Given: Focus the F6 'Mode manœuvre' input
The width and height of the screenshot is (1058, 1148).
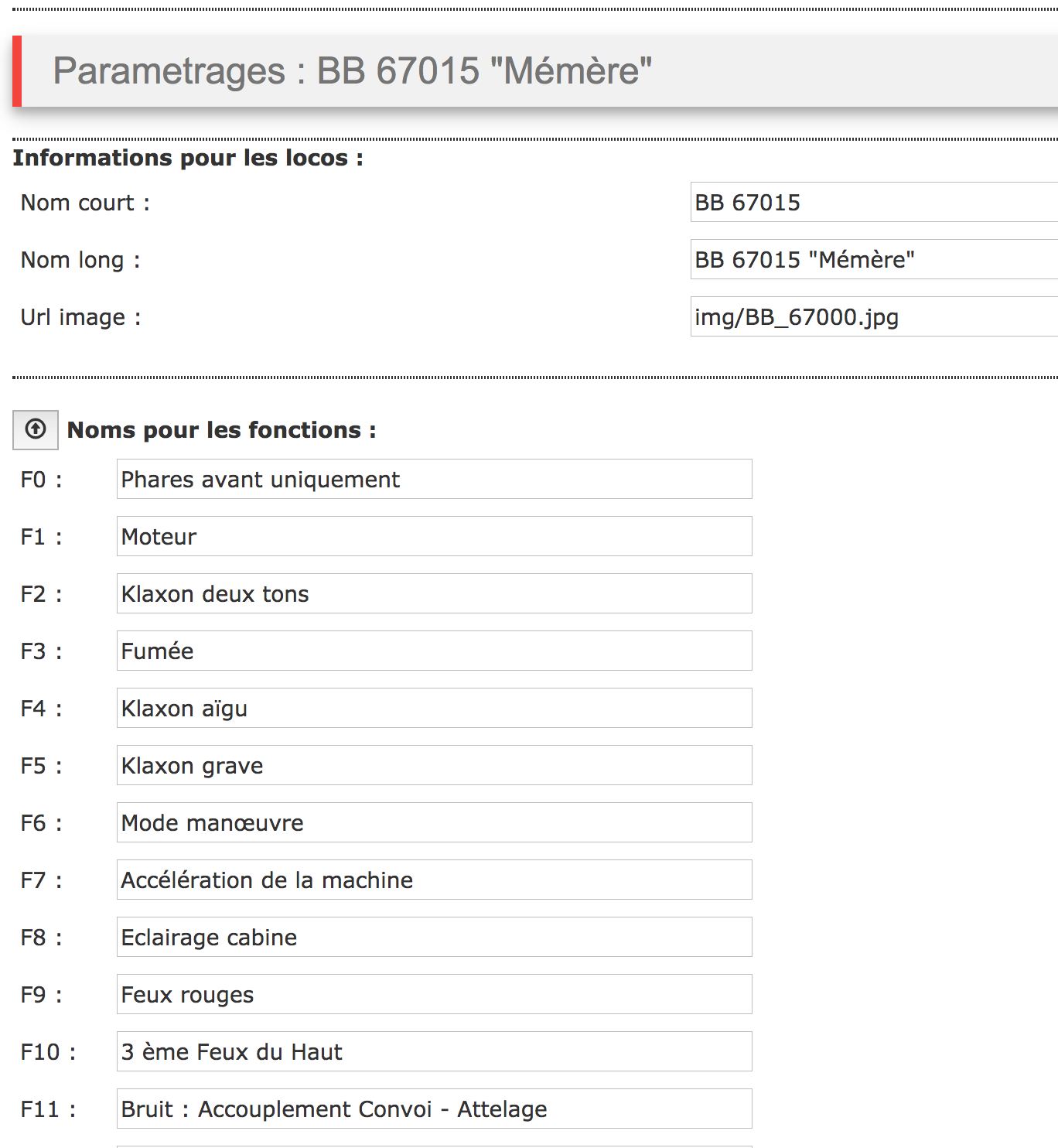Looking at the screenshot, I should 435,822.
